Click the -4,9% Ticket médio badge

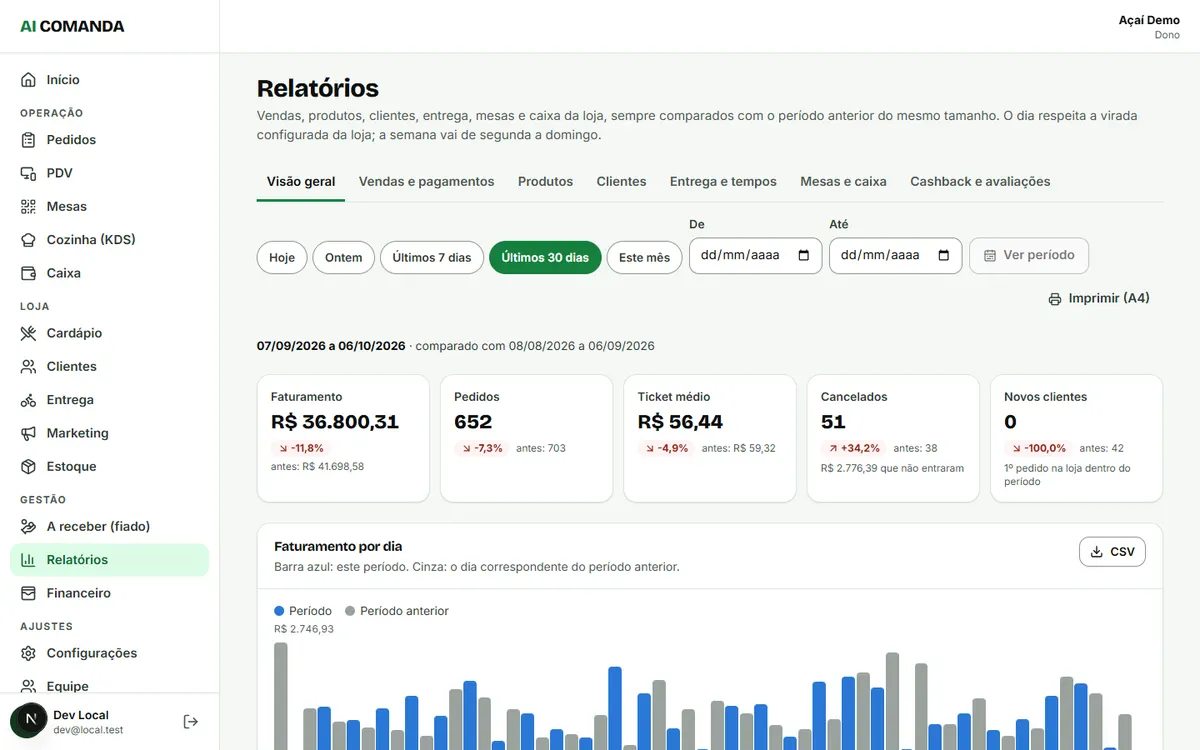666,448
